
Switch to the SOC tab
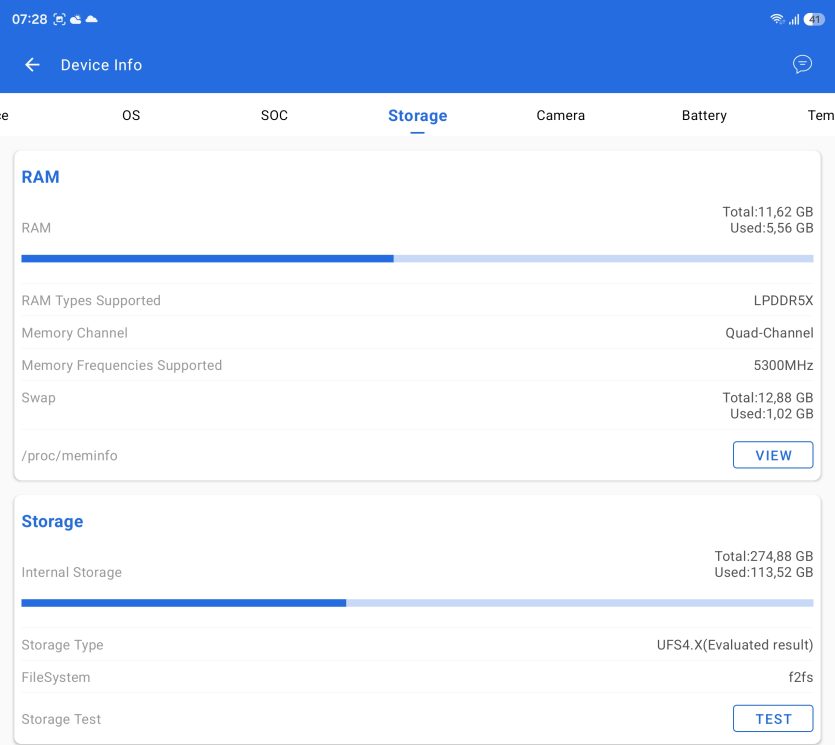click(x=274, y=115)
